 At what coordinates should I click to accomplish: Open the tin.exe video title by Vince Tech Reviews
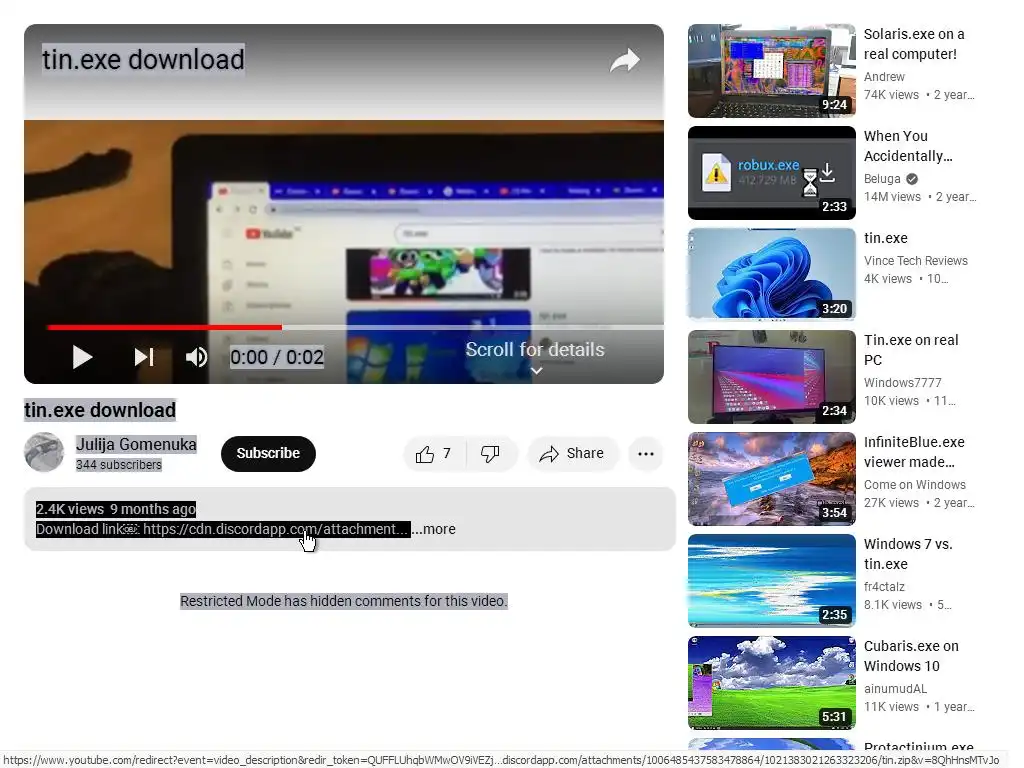[x=886, y=238]
